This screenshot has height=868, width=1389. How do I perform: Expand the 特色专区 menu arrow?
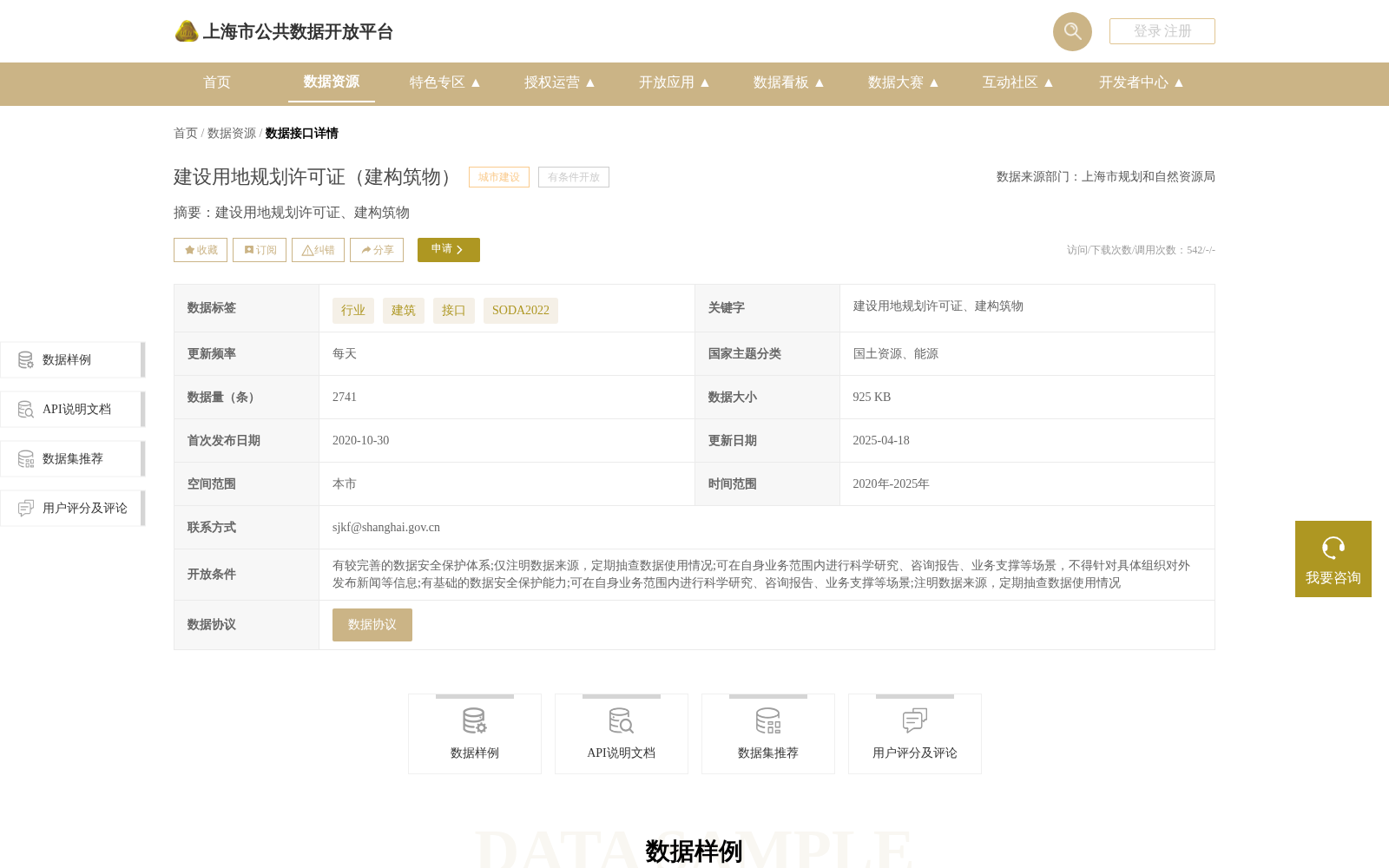(476, 82)
